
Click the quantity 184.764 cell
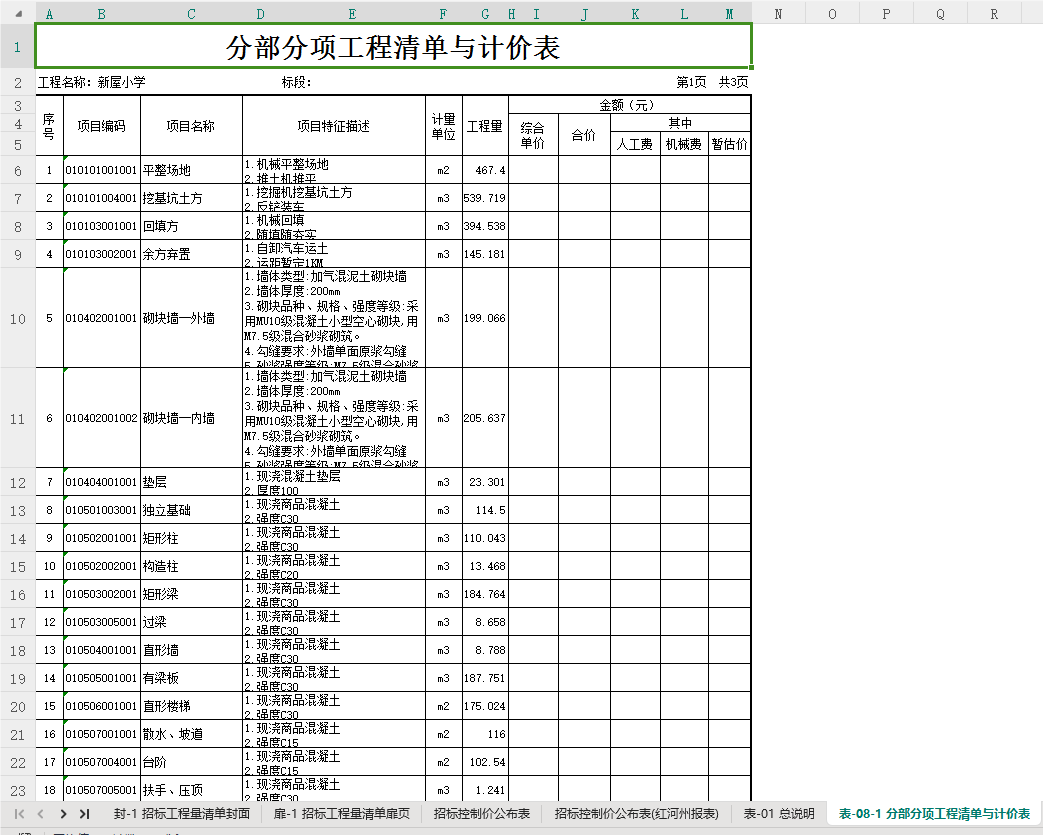click(485, 594)
